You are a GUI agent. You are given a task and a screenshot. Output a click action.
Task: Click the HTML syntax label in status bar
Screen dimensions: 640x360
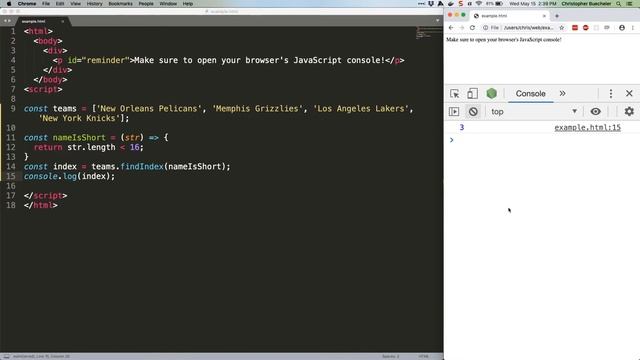coord(423,356)
